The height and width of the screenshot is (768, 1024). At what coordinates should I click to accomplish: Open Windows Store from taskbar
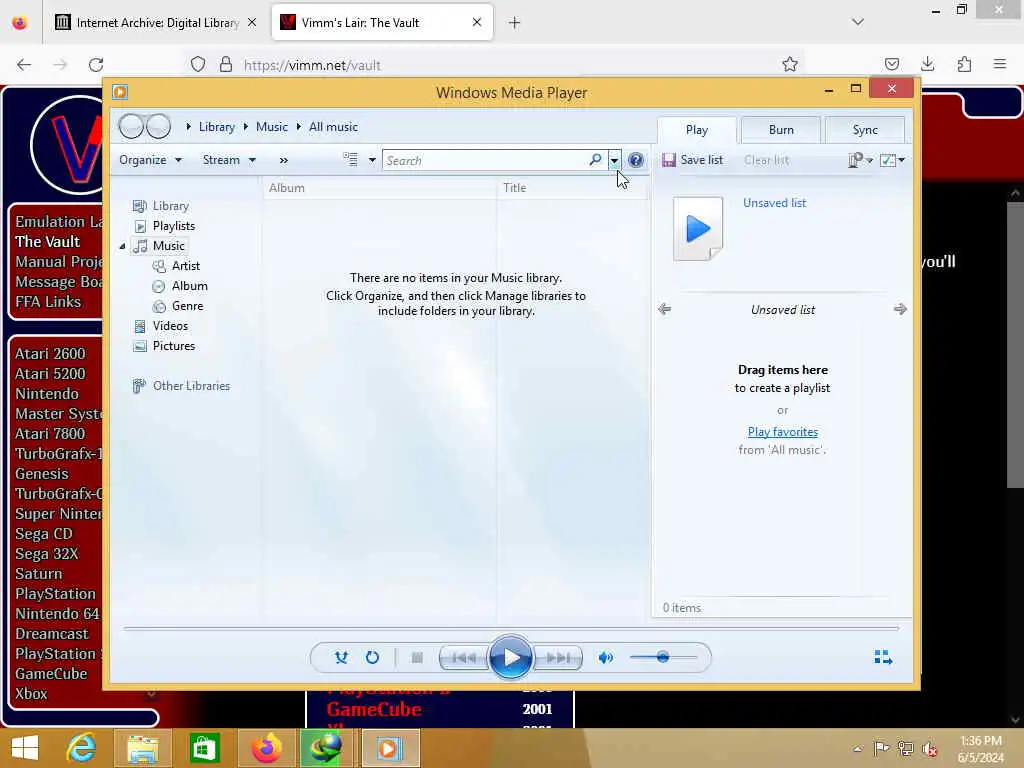[204, 748]
